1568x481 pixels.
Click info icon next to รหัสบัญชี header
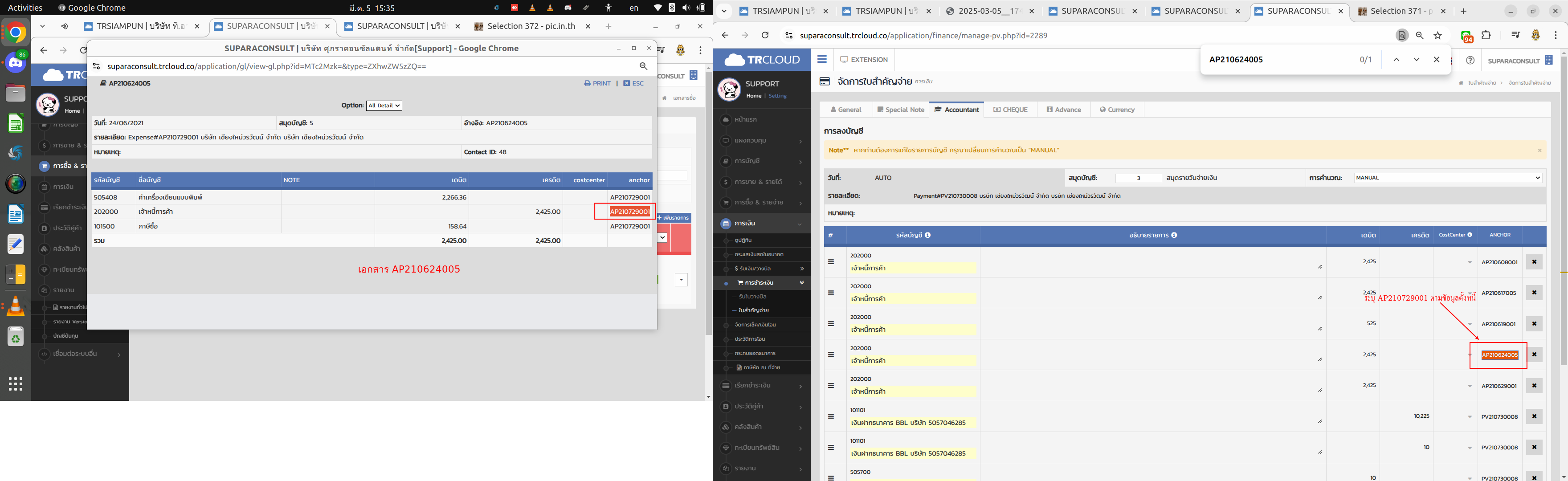[x=927, y=235]
